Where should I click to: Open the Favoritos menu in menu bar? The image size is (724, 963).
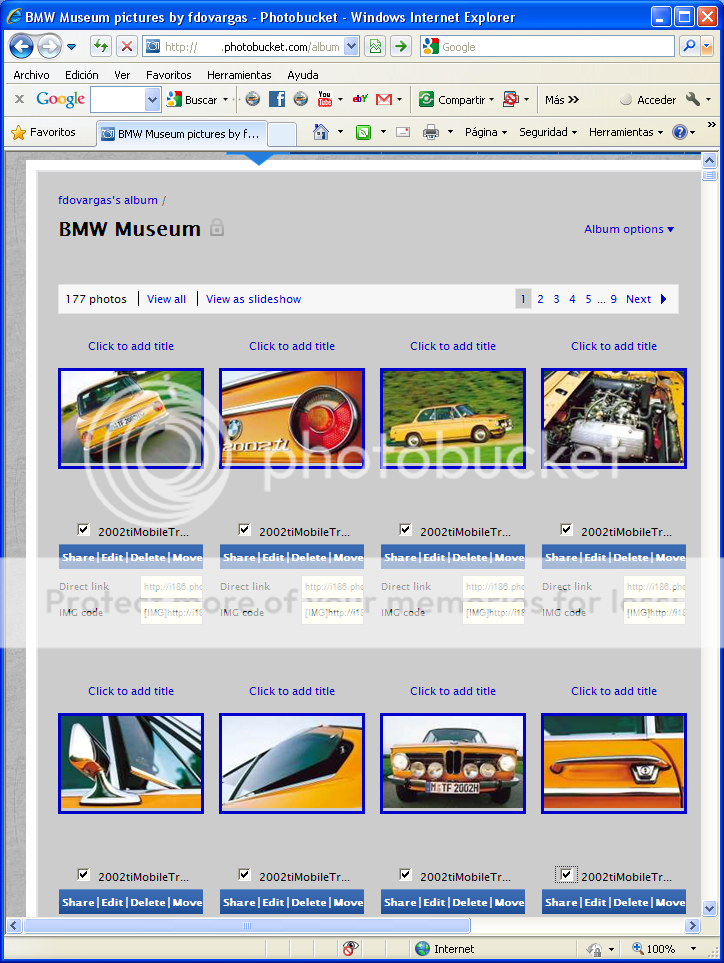click(168, 75)
